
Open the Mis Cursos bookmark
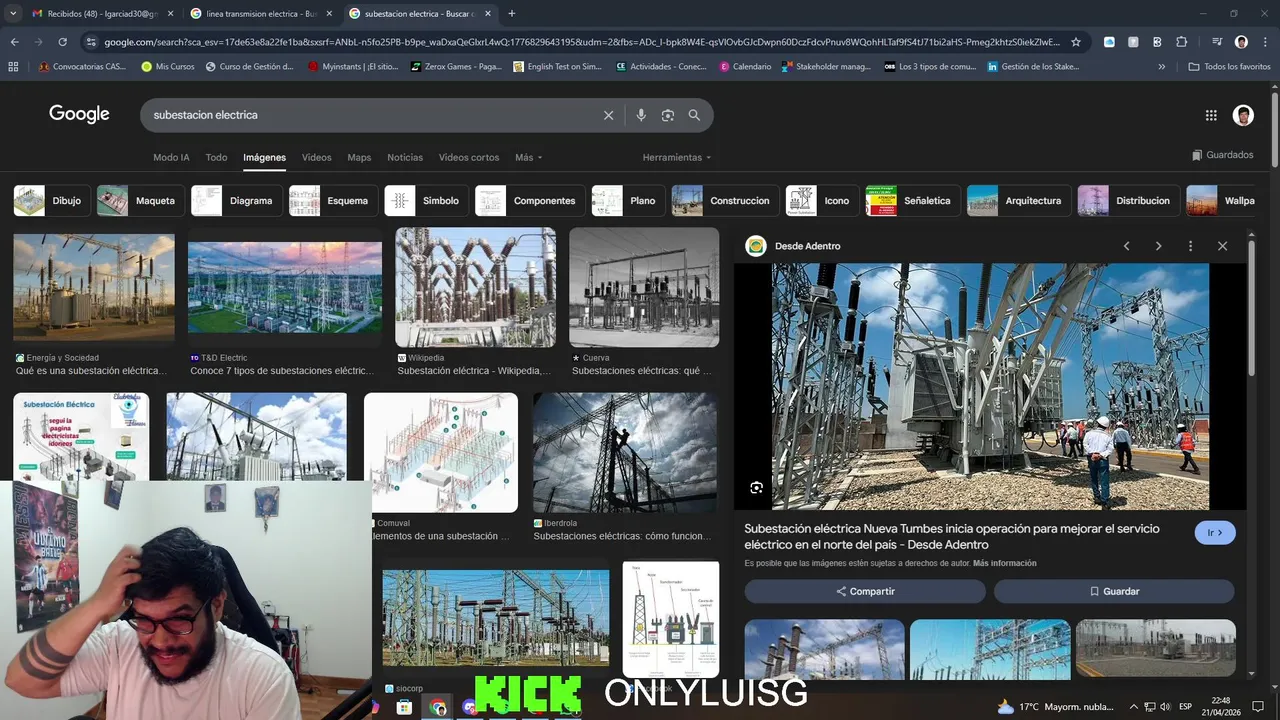coord(168,67)
